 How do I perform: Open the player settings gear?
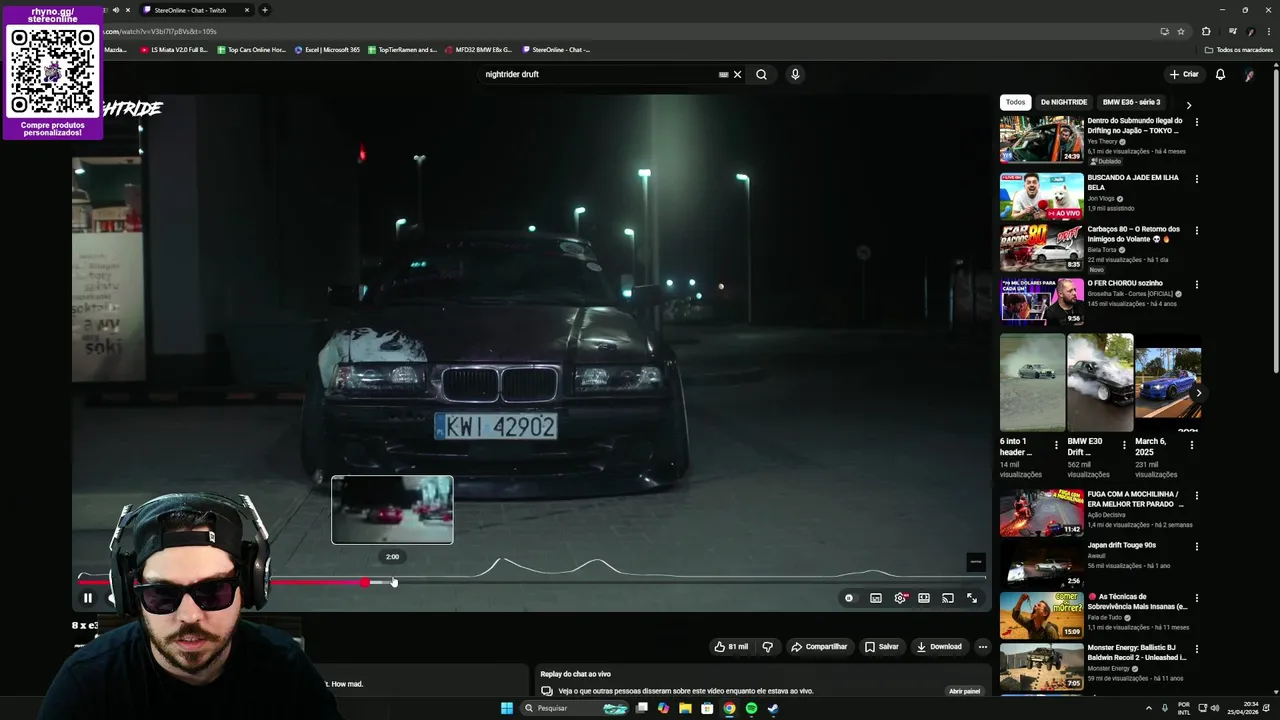click(x=900, y=598)
